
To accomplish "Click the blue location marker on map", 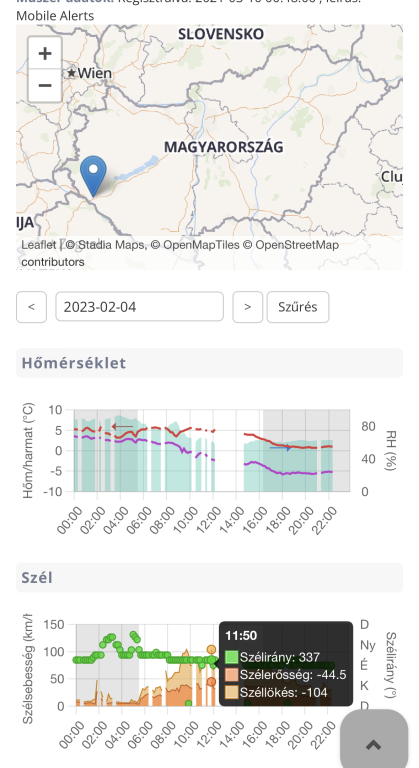I will (x=93, y=176).
